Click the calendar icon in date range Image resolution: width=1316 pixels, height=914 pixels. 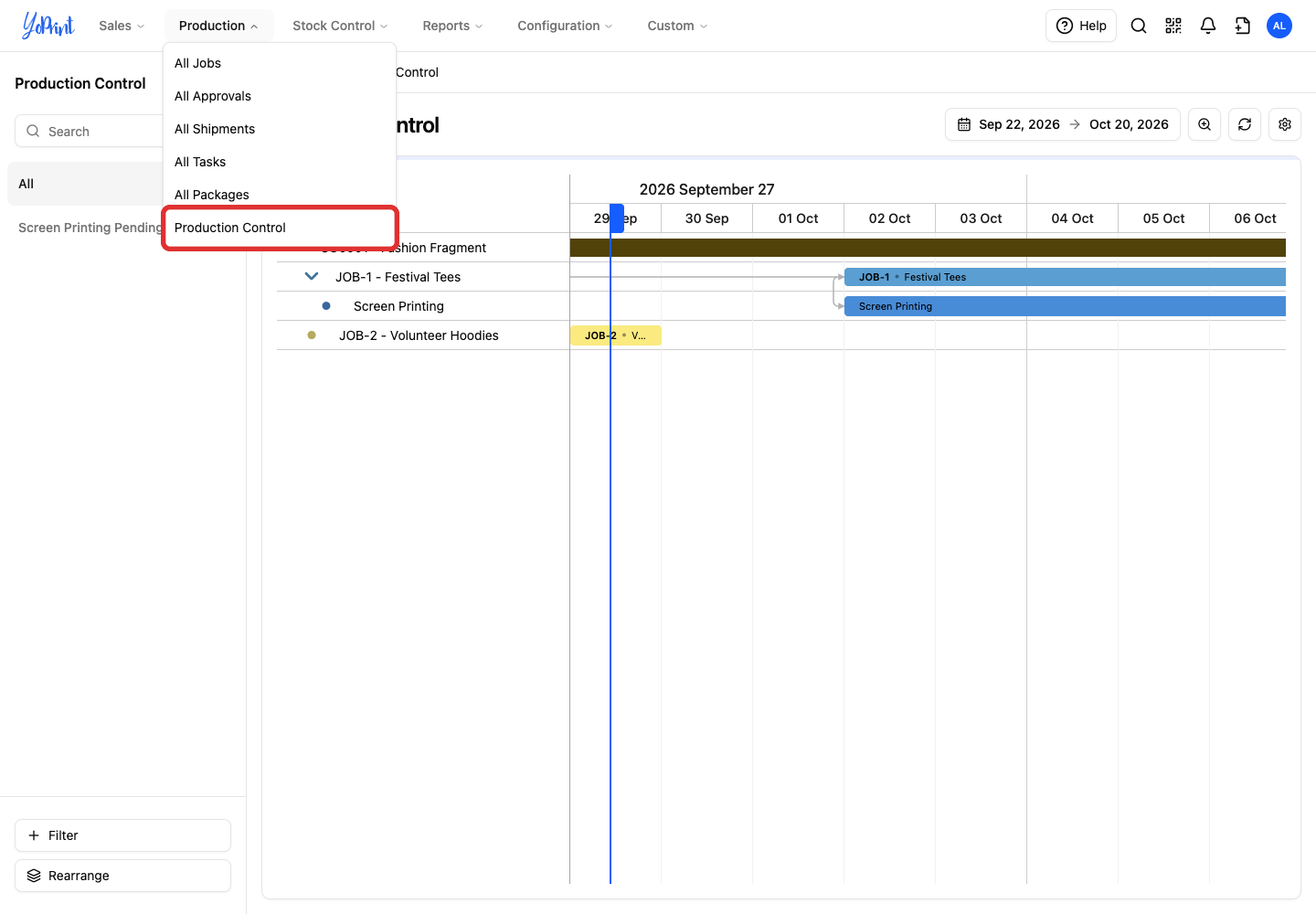coord(964,124)
